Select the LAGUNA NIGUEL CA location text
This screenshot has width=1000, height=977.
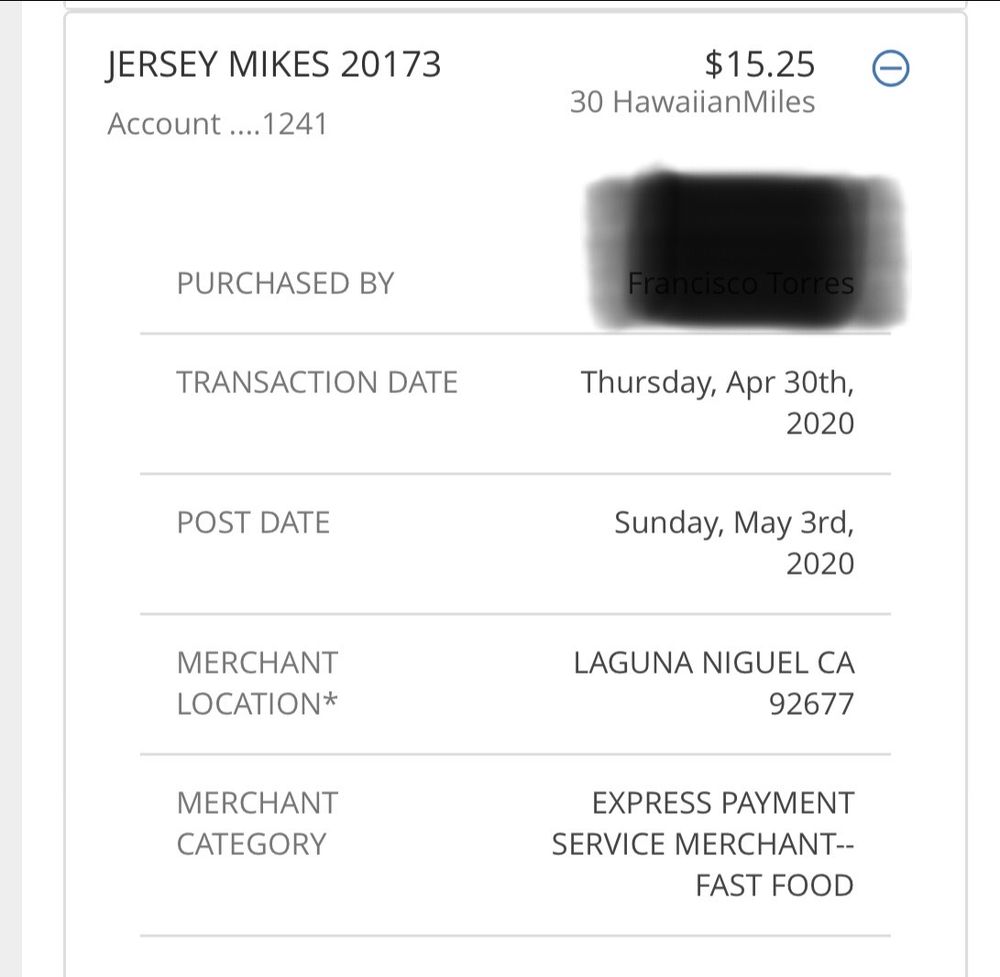714,663
